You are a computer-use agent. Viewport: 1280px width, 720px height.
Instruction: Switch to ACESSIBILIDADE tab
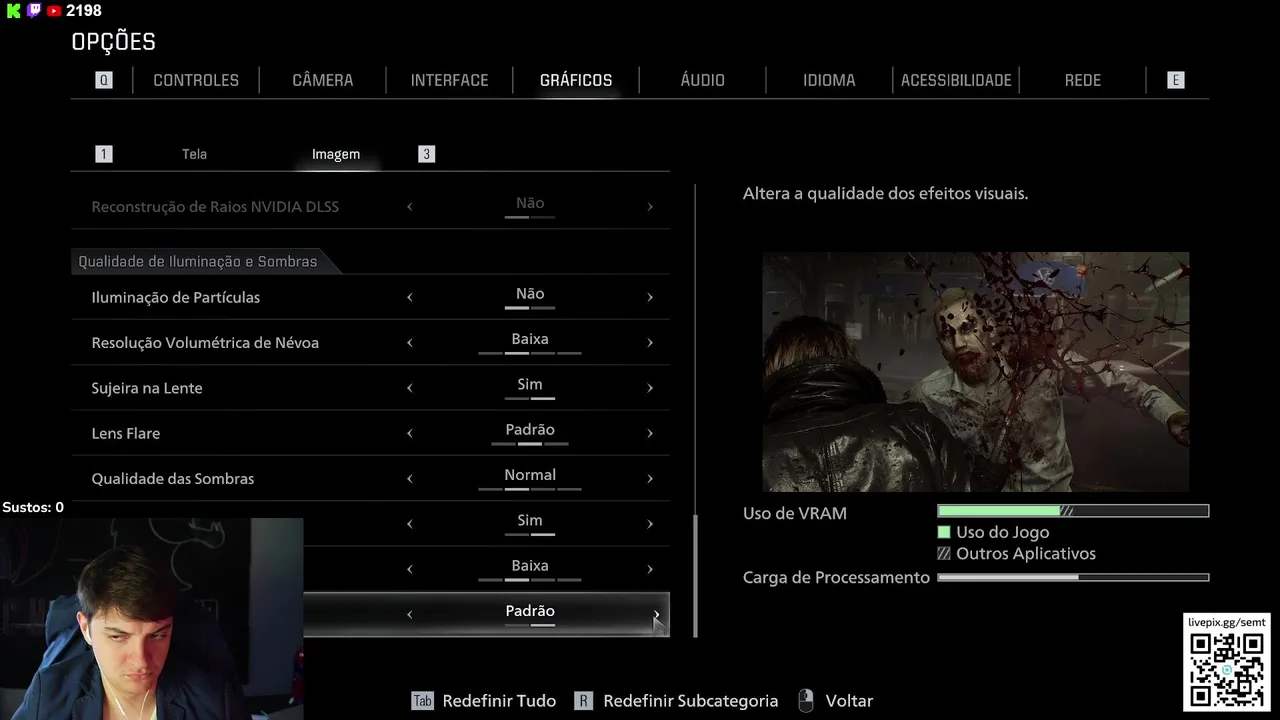pos(956,80)
